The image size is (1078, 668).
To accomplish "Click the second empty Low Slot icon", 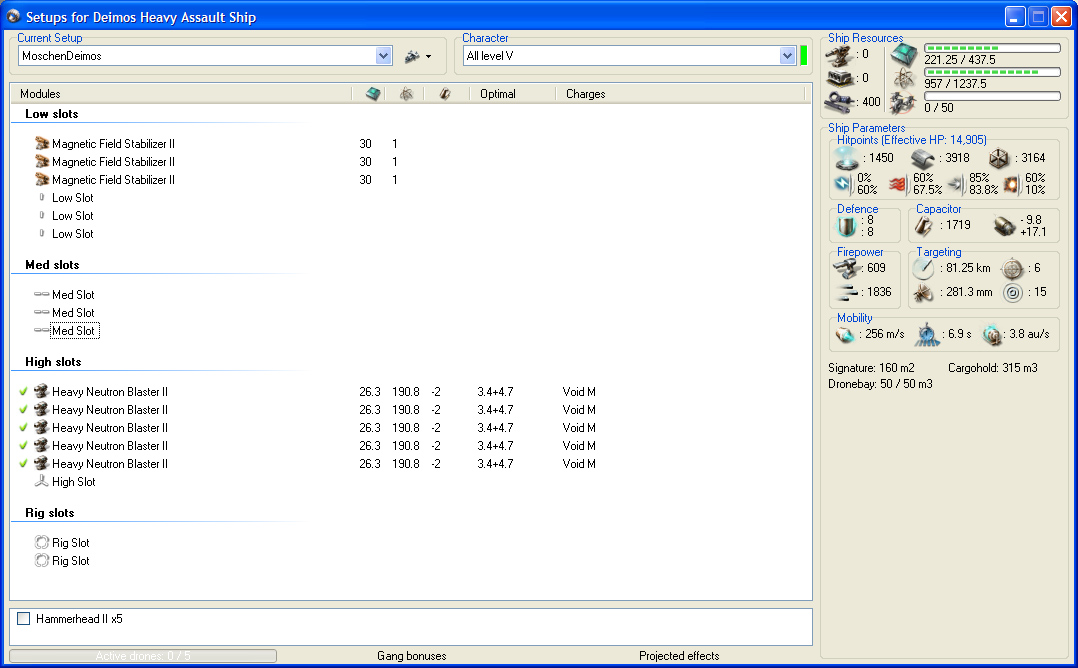I will click(42, 215).
